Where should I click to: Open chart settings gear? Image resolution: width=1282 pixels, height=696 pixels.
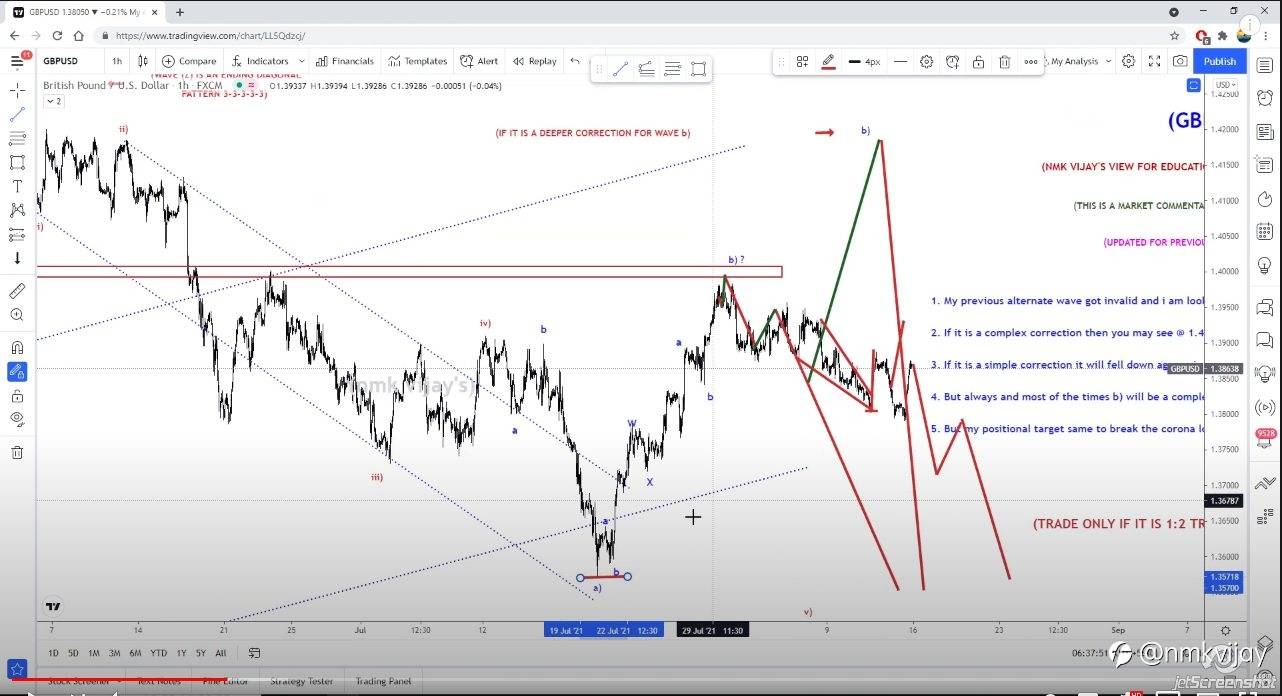[x=1128, y=61]
